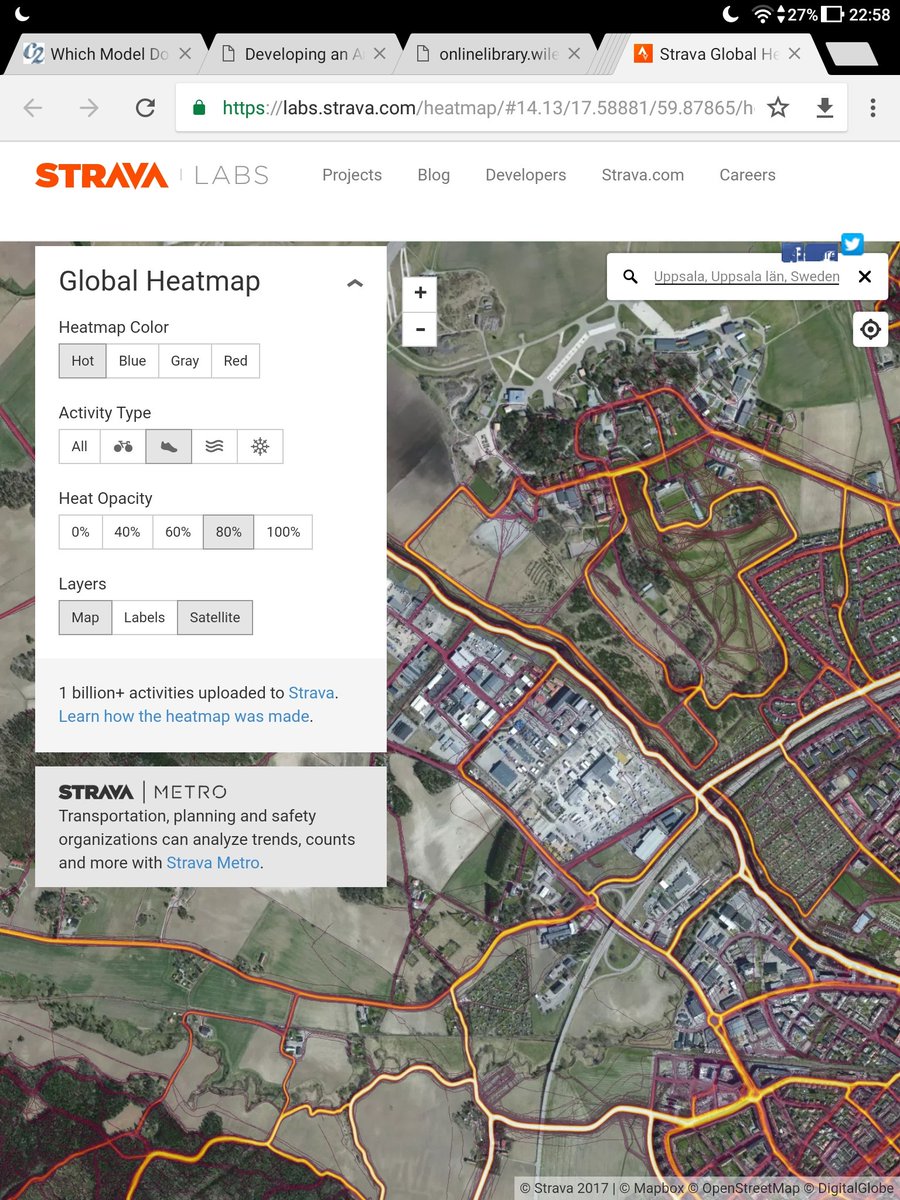Choose the winter snowflake activity type
Screen dimensions: 900x1200
(x=260, y=447)
